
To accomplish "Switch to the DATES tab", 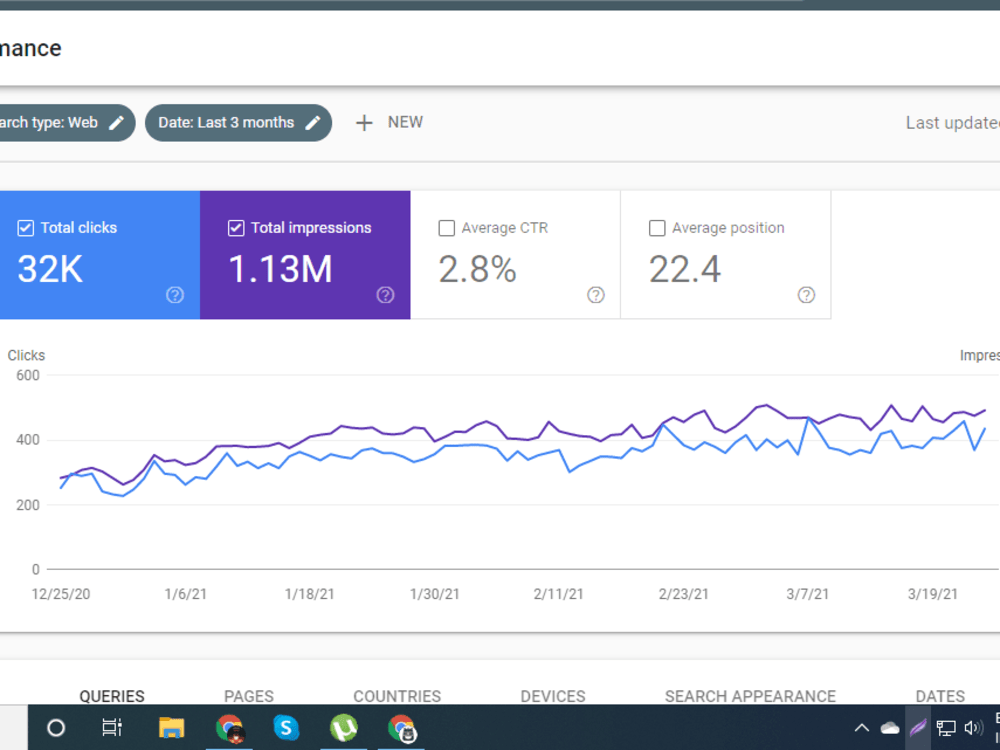I will [940, 696].
